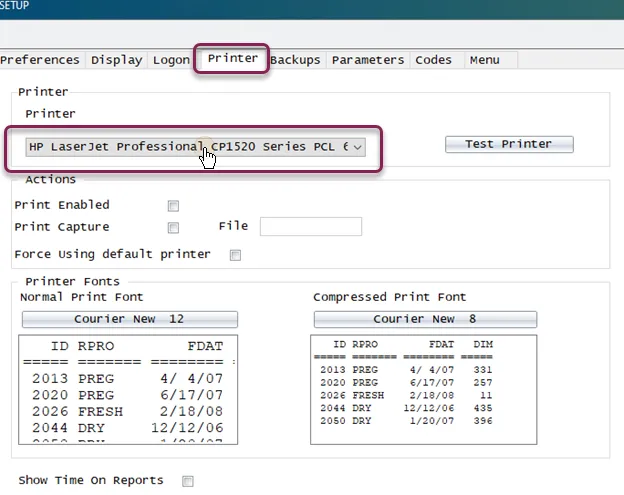Open the Preferences tab
Image resolution: width=624 pixels, height=495 pixels.
coord(40,60)
